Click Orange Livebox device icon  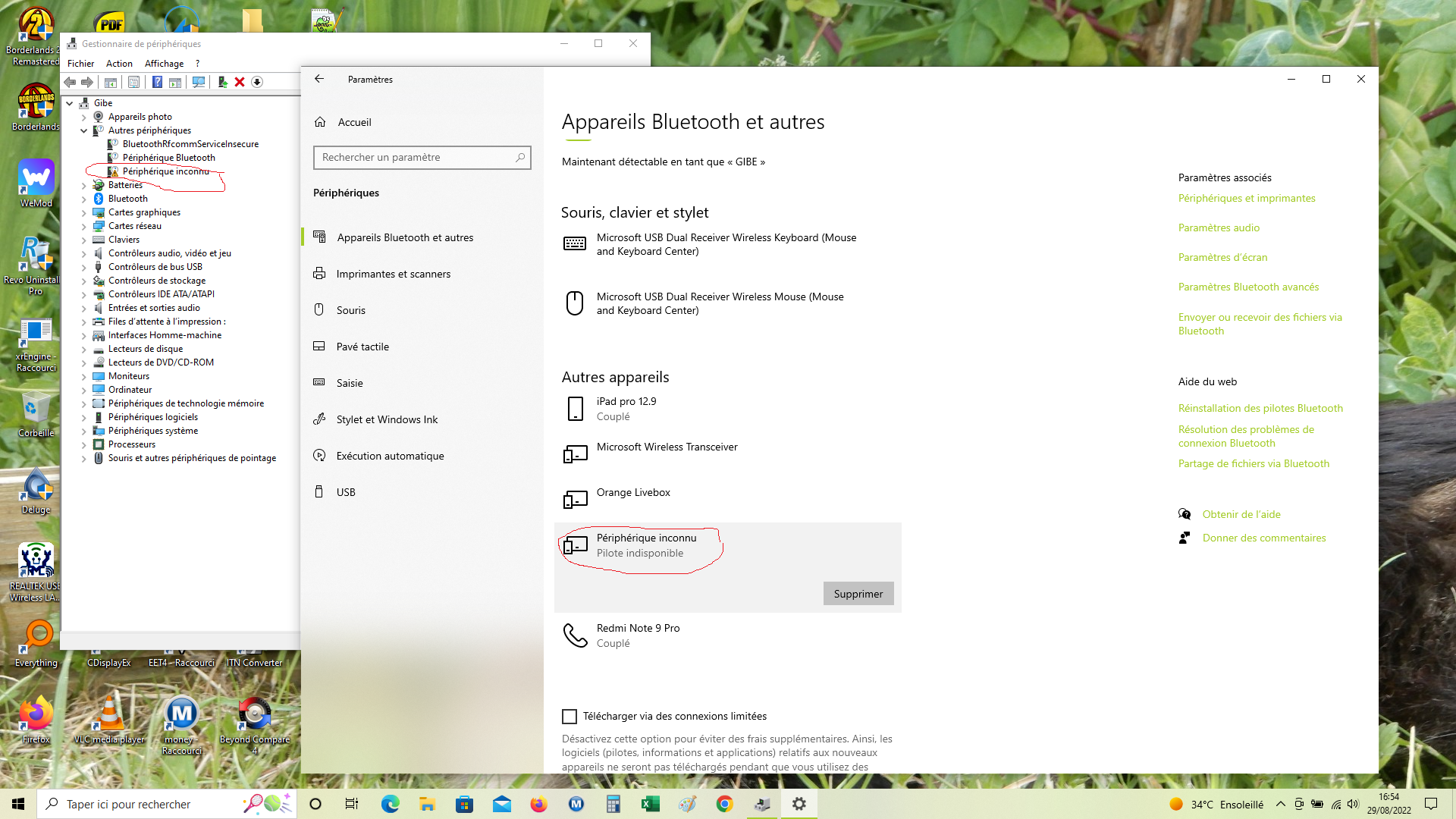coord(576,499)
